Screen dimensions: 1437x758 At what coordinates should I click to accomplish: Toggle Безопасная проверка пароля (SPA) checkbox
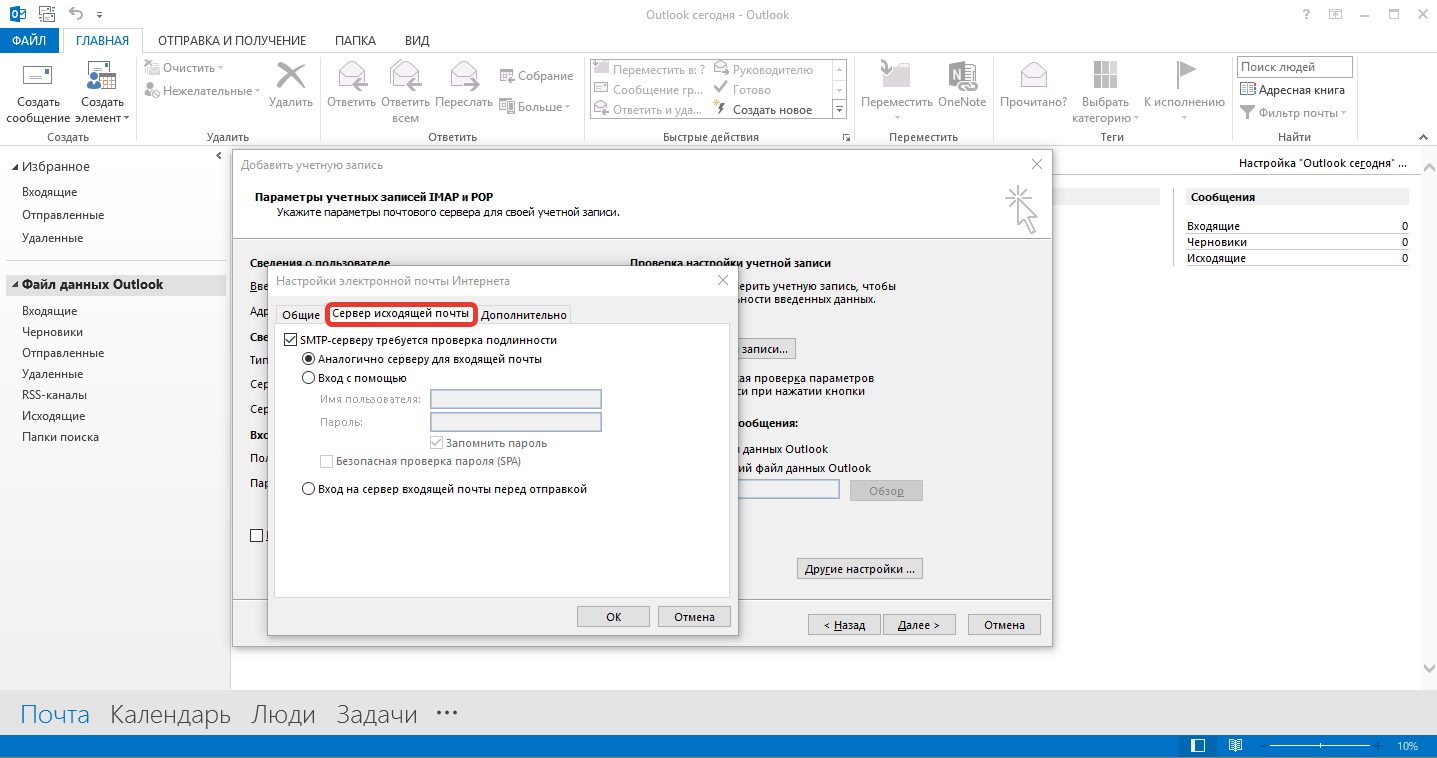tap(326, 461)
